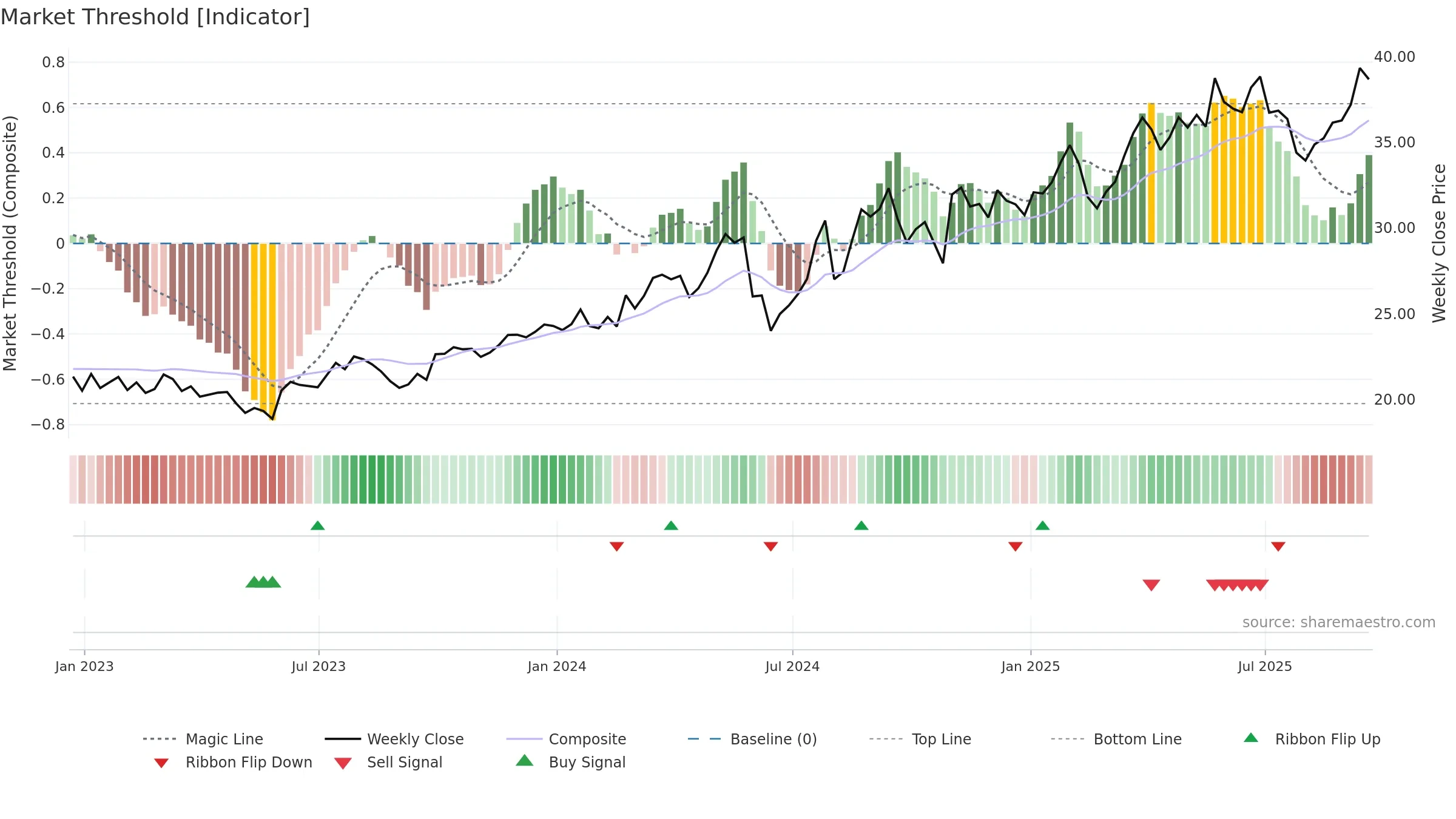Click the Market Threshold (Composite) axis title
The image size is (1456, 819).
pos(10,243)
